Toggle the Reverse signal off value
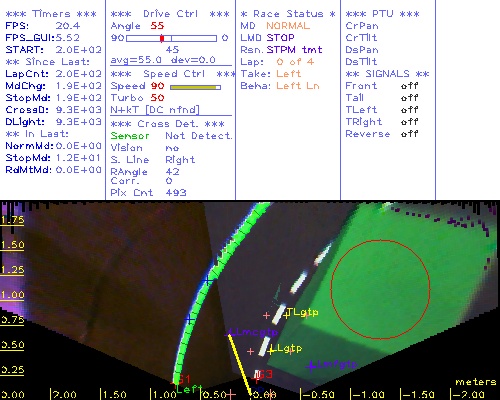 409,134
